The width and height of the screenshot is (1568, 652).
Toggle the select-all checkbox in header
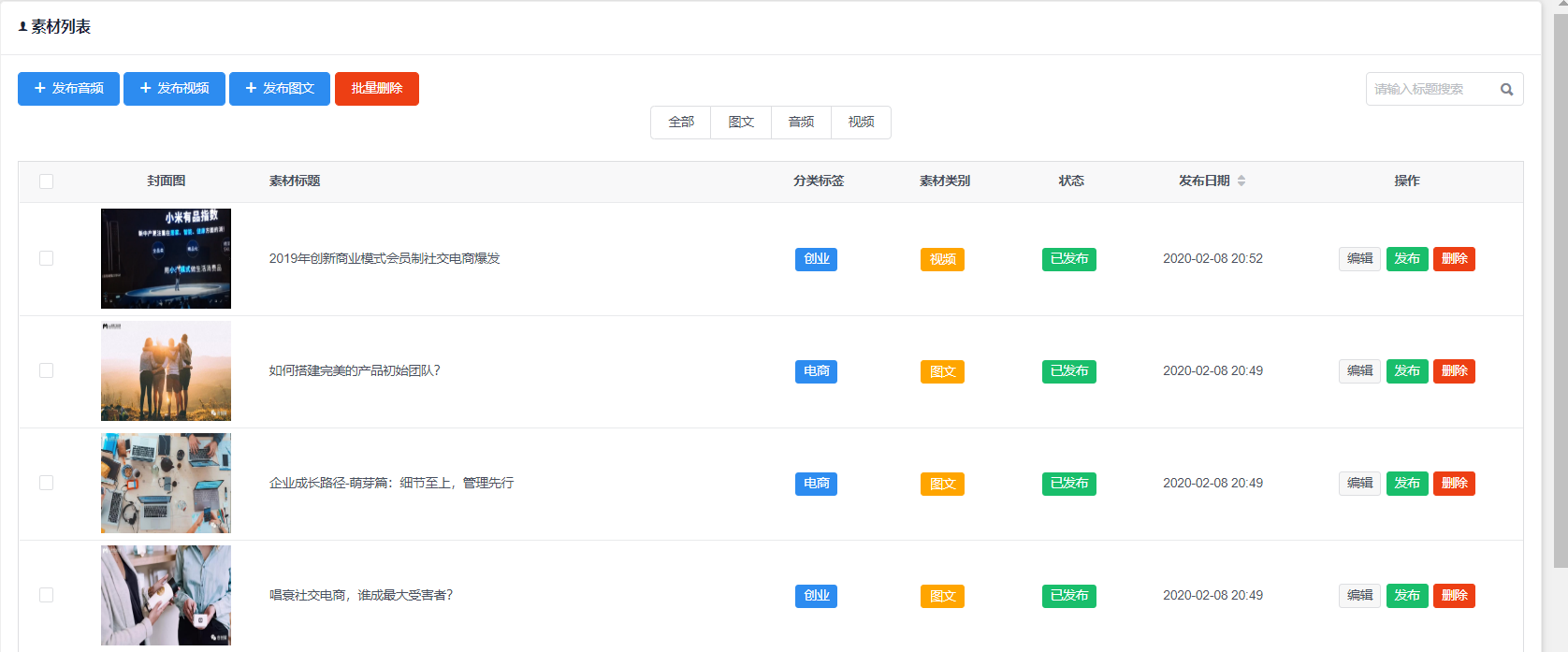pyautogui.click(x=46, y=181)
